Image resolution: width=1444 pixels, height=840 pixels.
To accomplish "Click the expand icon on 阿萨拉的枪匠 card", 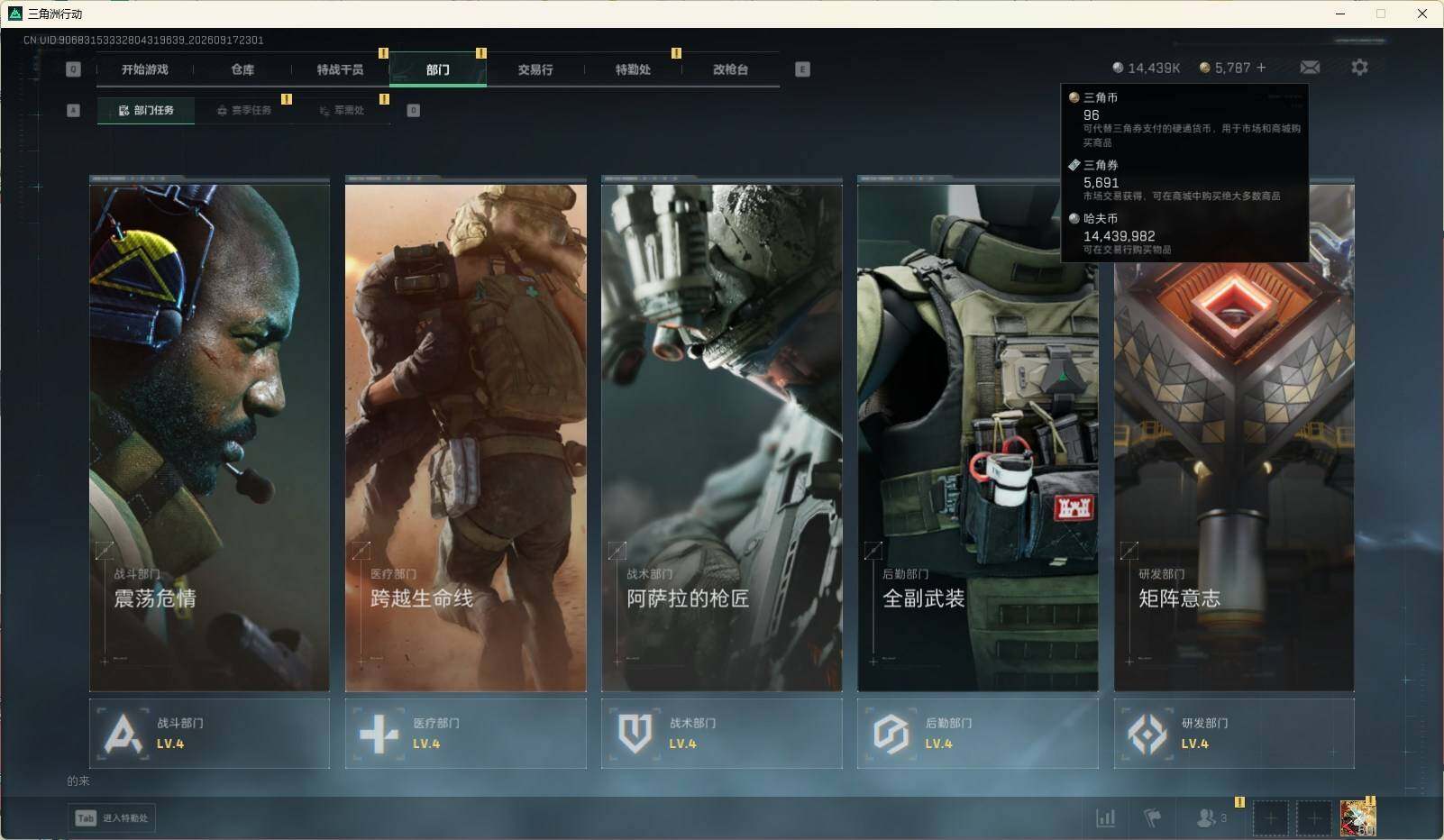I will 617,551.
